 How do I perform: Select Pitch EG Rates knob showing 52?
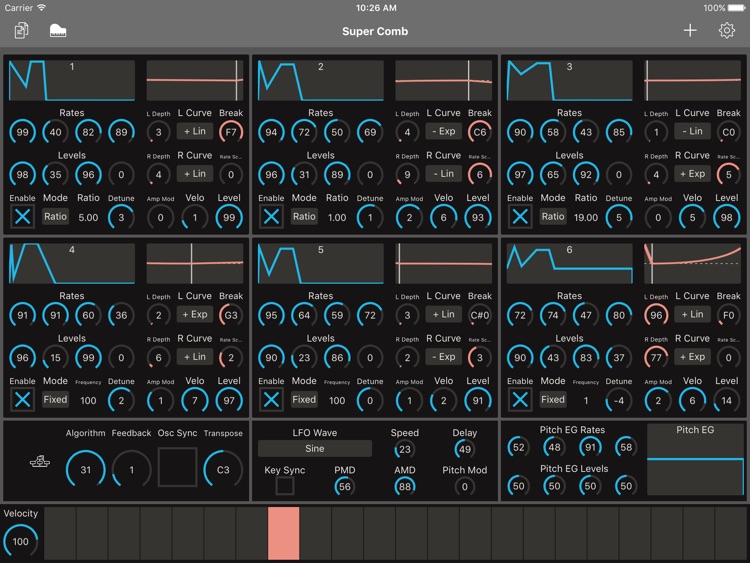coord(518,447)
